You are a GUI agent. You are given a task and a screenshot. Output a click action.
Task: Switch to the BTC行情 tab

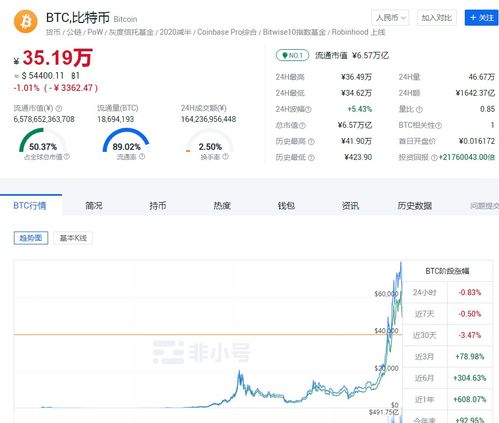coord(30,205)
